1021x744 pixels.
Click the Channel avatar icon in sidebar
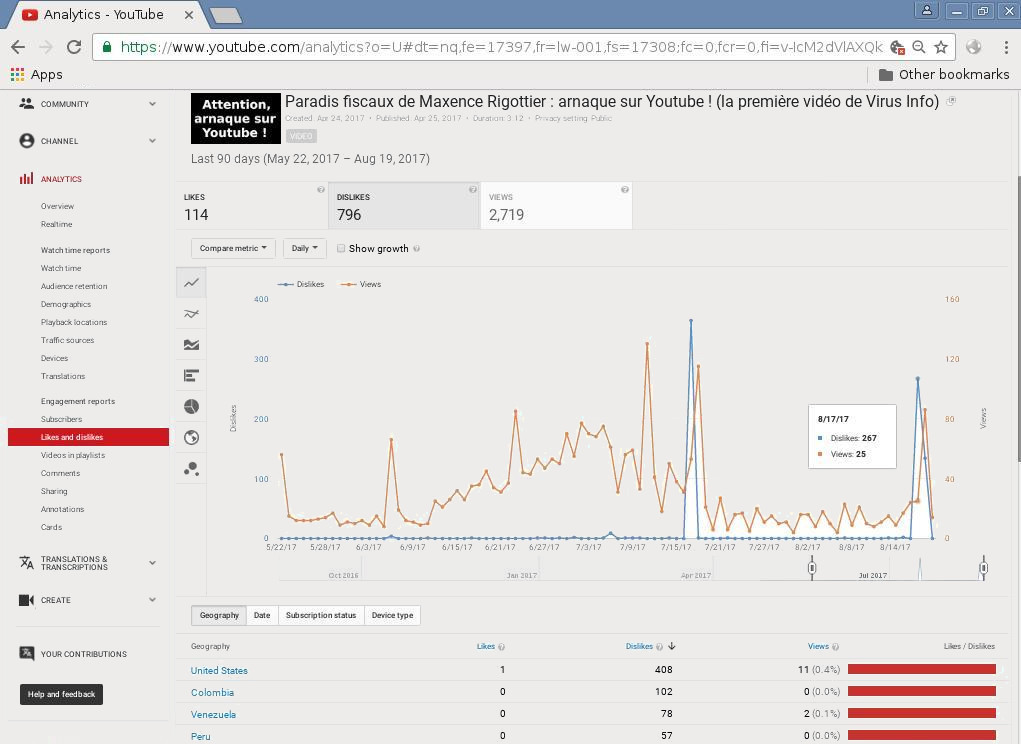point(27,141)
